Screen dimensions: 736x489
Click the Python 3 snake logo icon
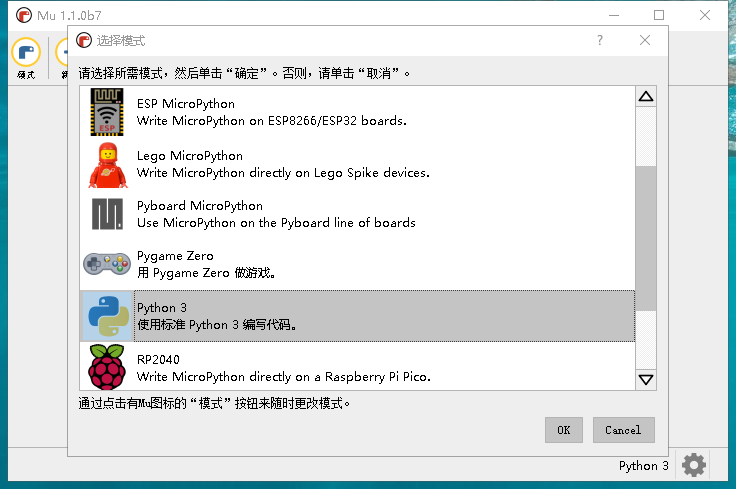pyautogui.click(x=107, y=316)
